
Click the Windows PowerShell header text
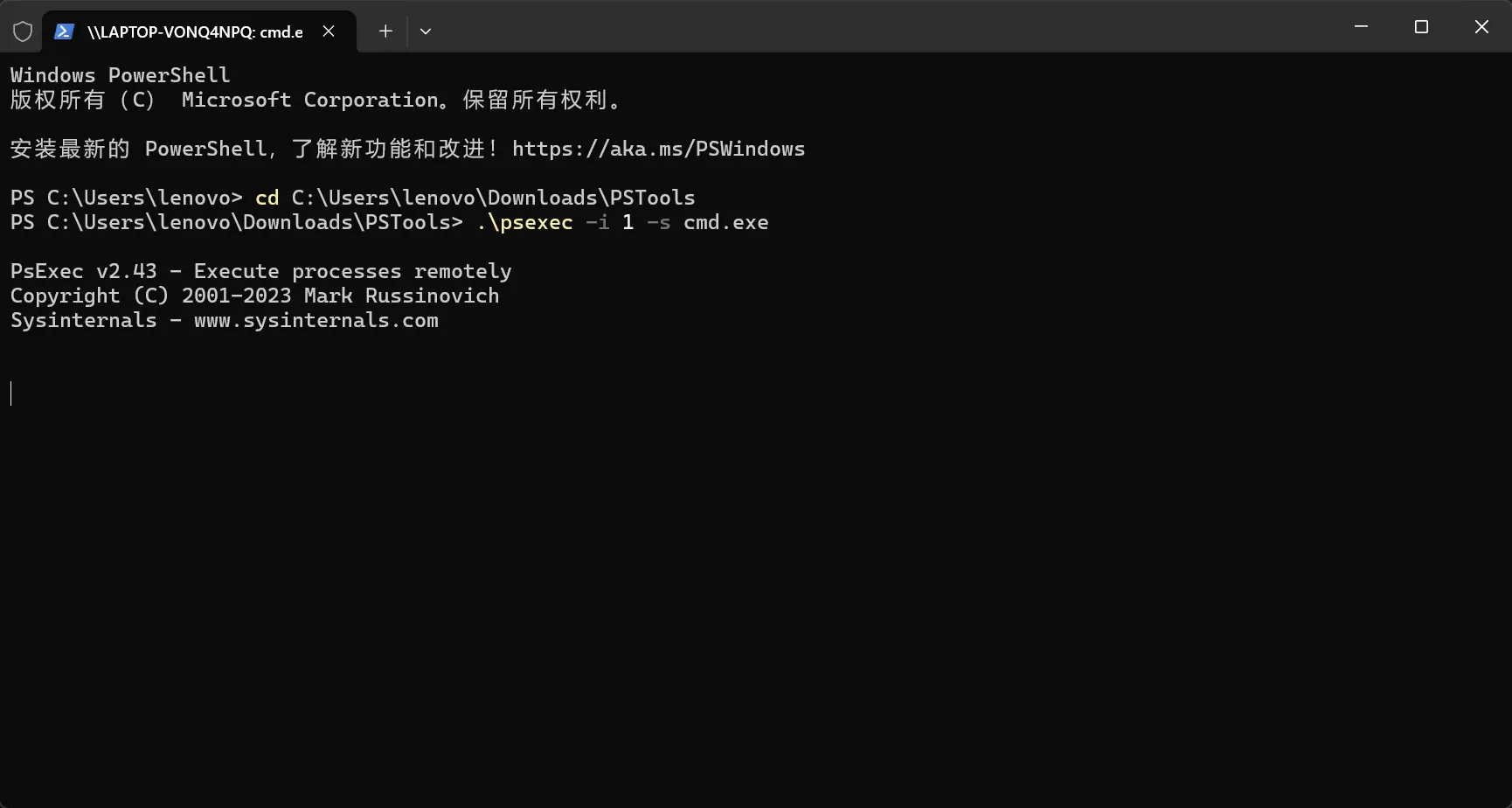(x=119, y=74)
